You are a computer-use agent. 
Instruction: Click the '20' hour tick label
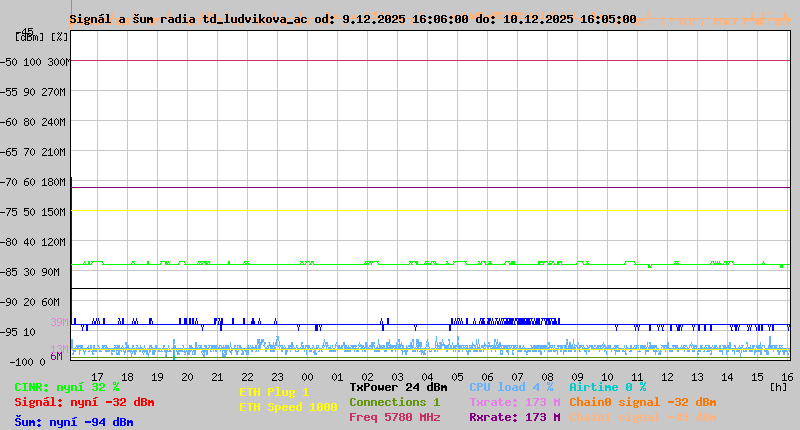point(187,377)
